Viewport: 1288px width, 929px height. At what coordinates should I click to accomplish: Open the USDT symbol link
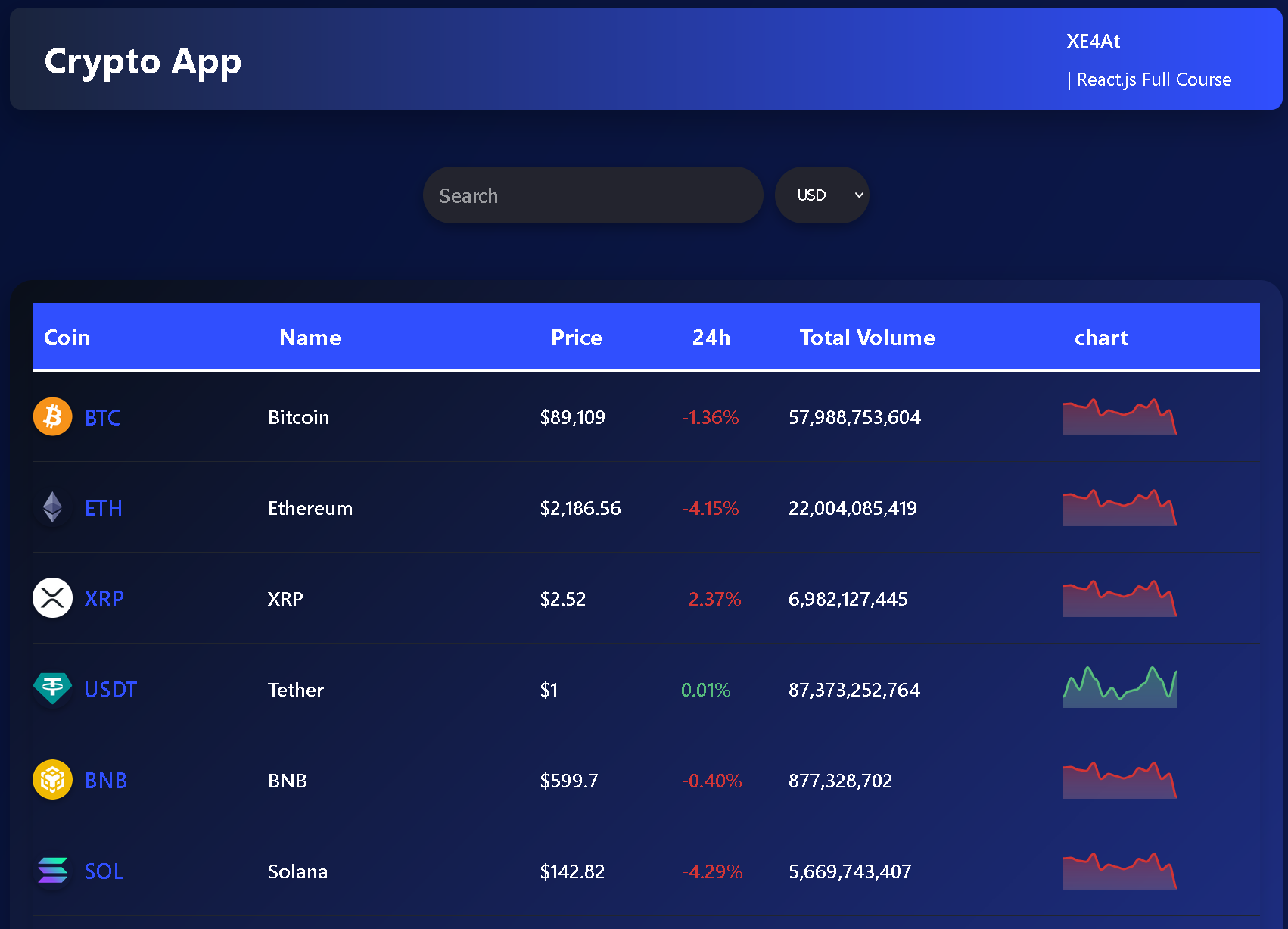click(x=110, y=690)
